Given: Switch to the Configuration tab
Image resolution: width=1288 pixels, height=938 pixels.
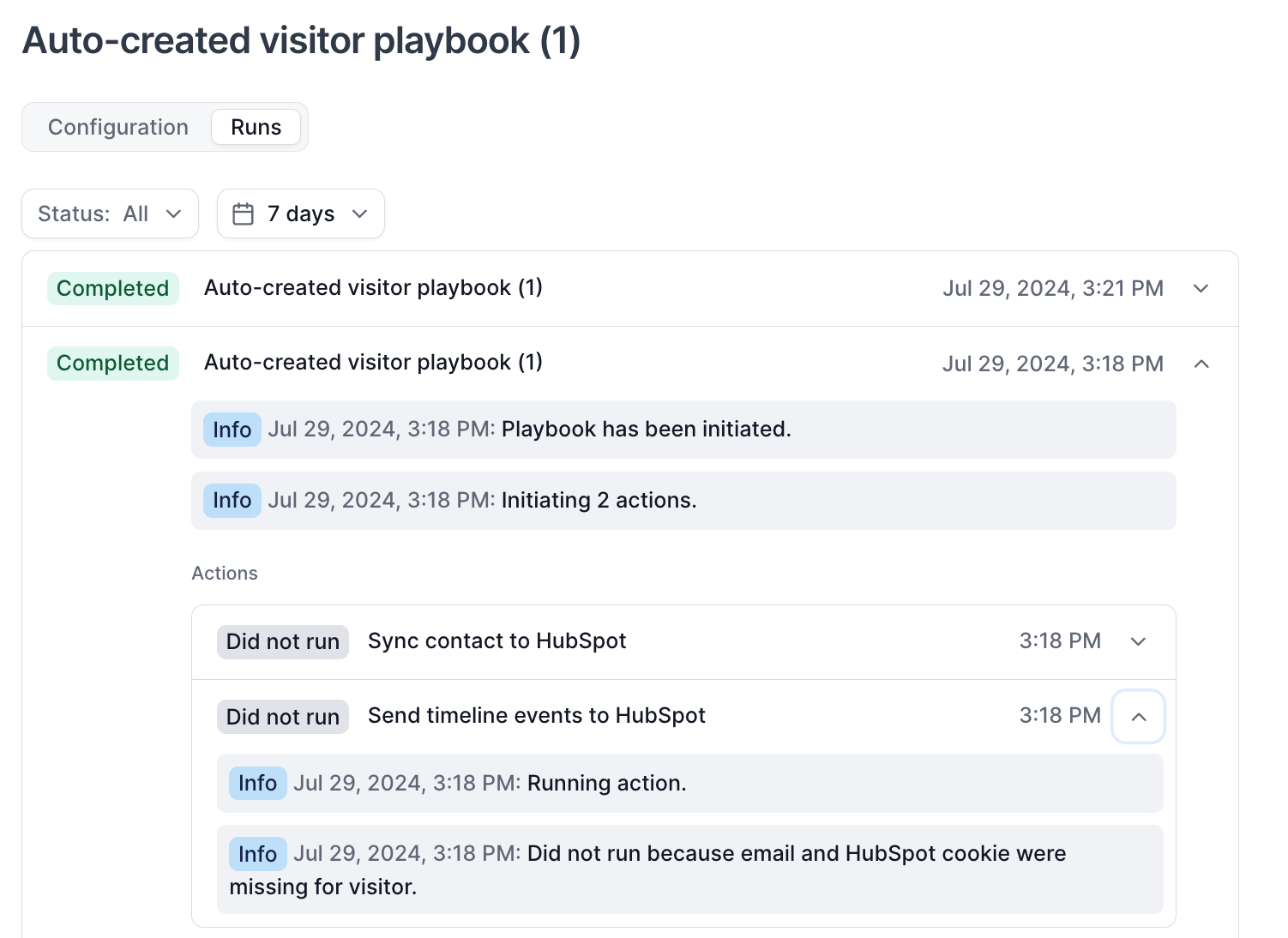Looking at the screenshot, I should [x=117, y=127].
